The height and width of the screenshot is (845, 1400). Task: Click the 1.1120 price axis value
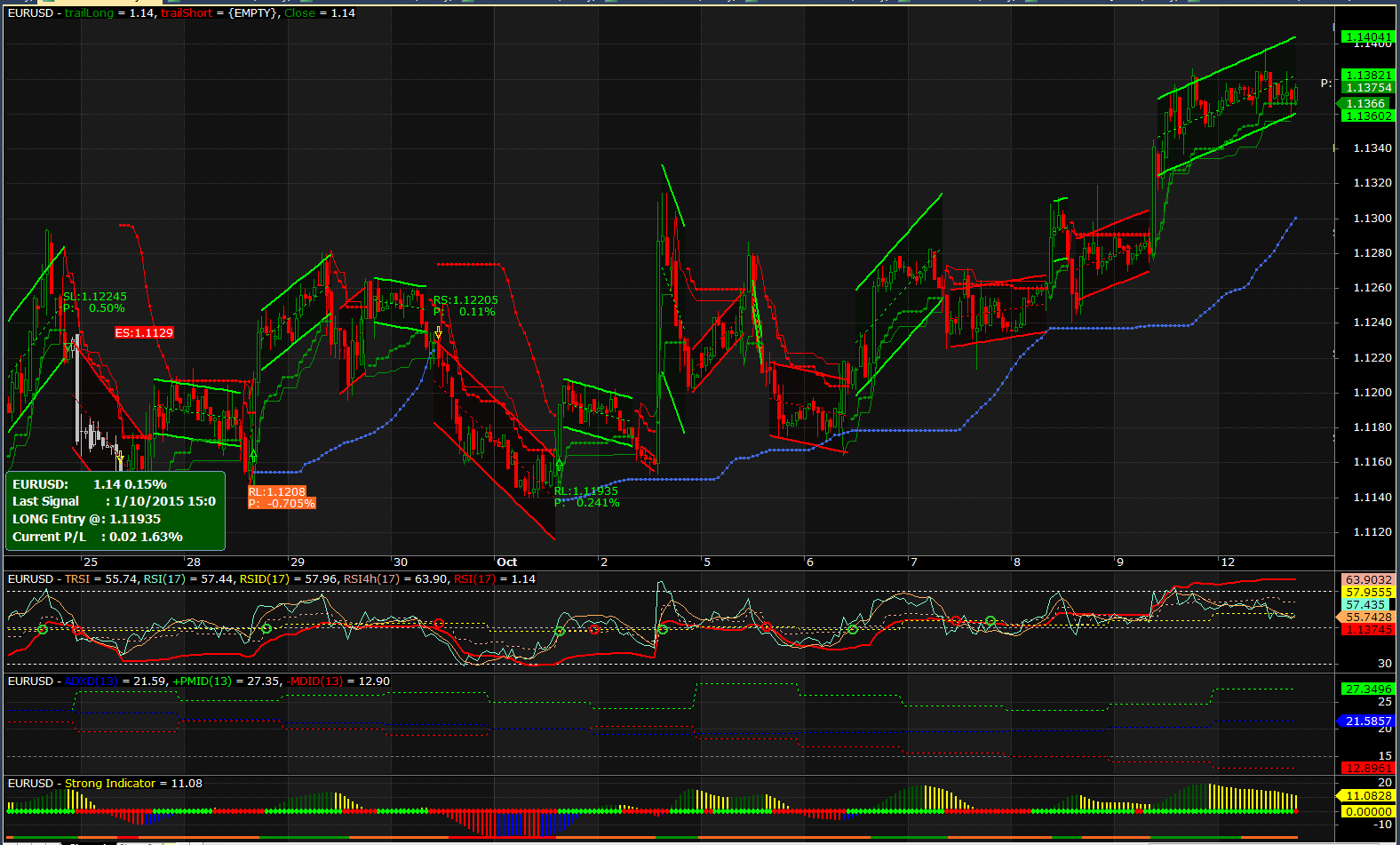click(x=1372, y=532)
